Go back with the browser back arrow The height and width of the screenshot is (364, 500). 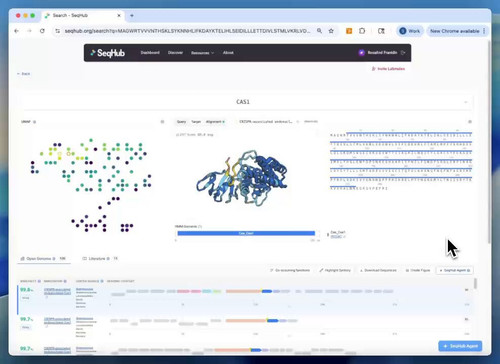16,31
